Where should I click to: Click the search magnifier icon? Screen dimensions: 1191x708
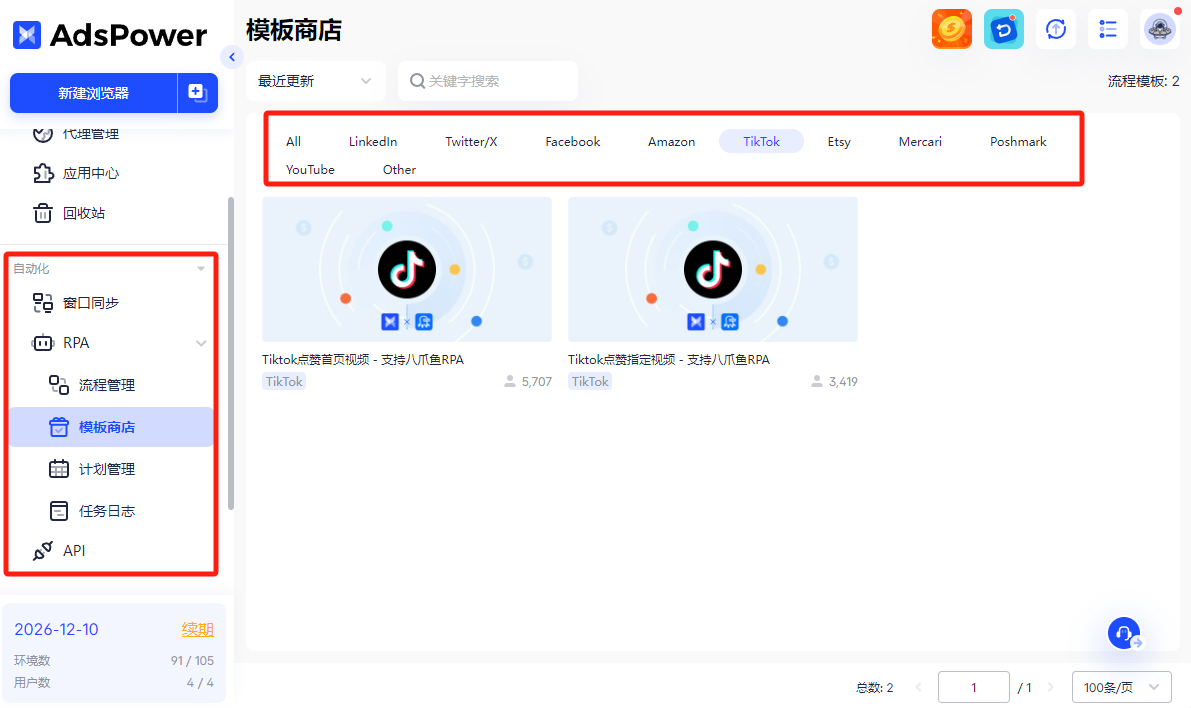(x=417, y=81)
